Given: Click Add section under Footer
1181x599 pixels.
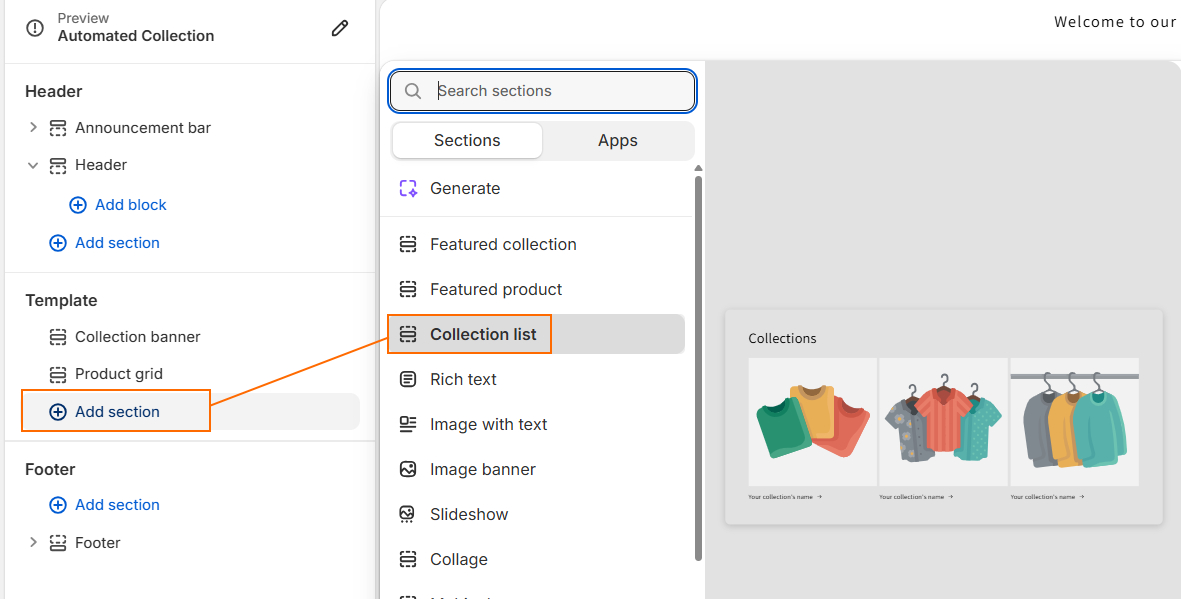Looking at the screenshot, I should tap(104, 504).
